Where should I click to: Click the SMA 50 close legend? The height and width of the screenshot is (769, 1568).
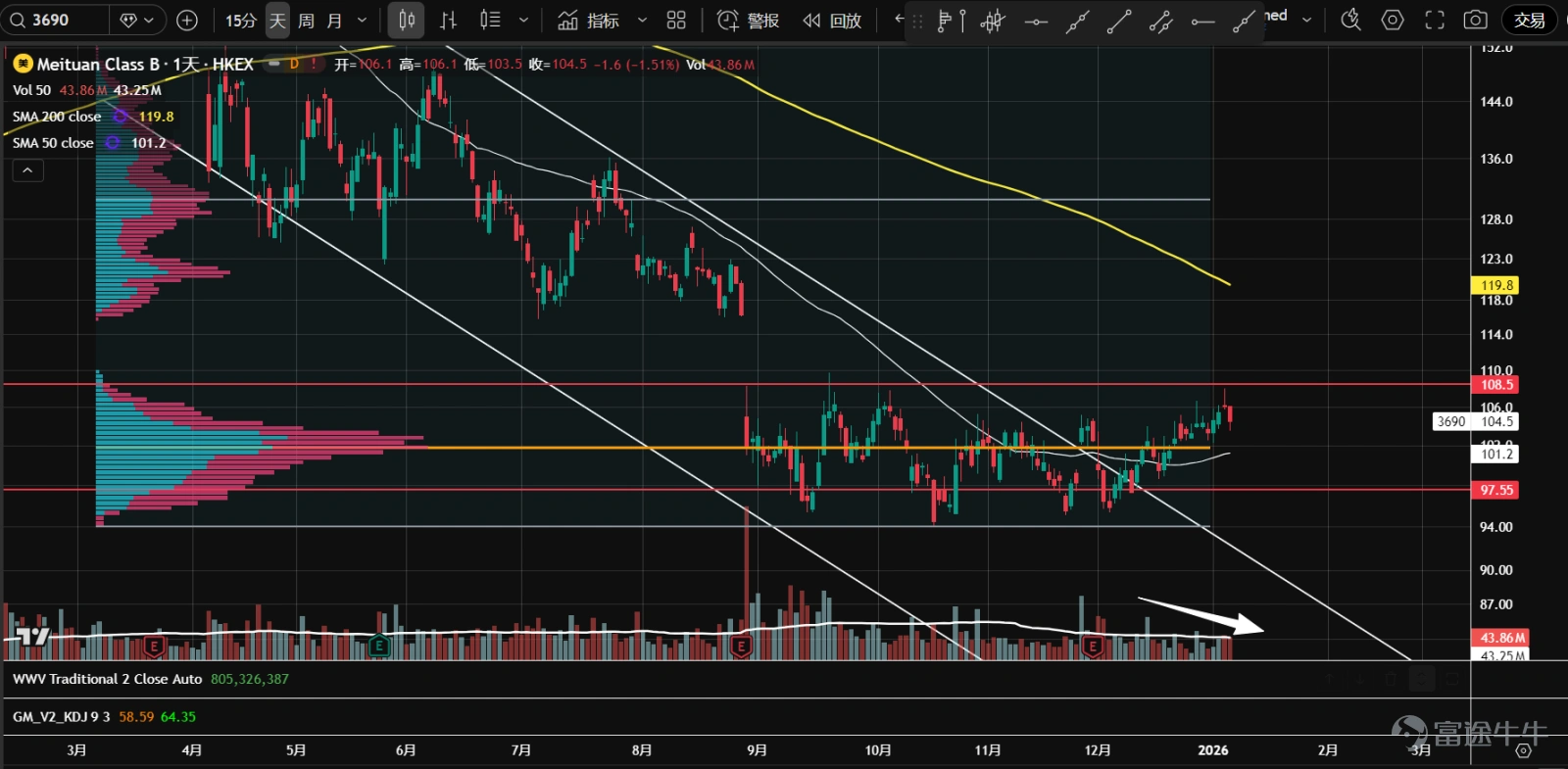53,143
